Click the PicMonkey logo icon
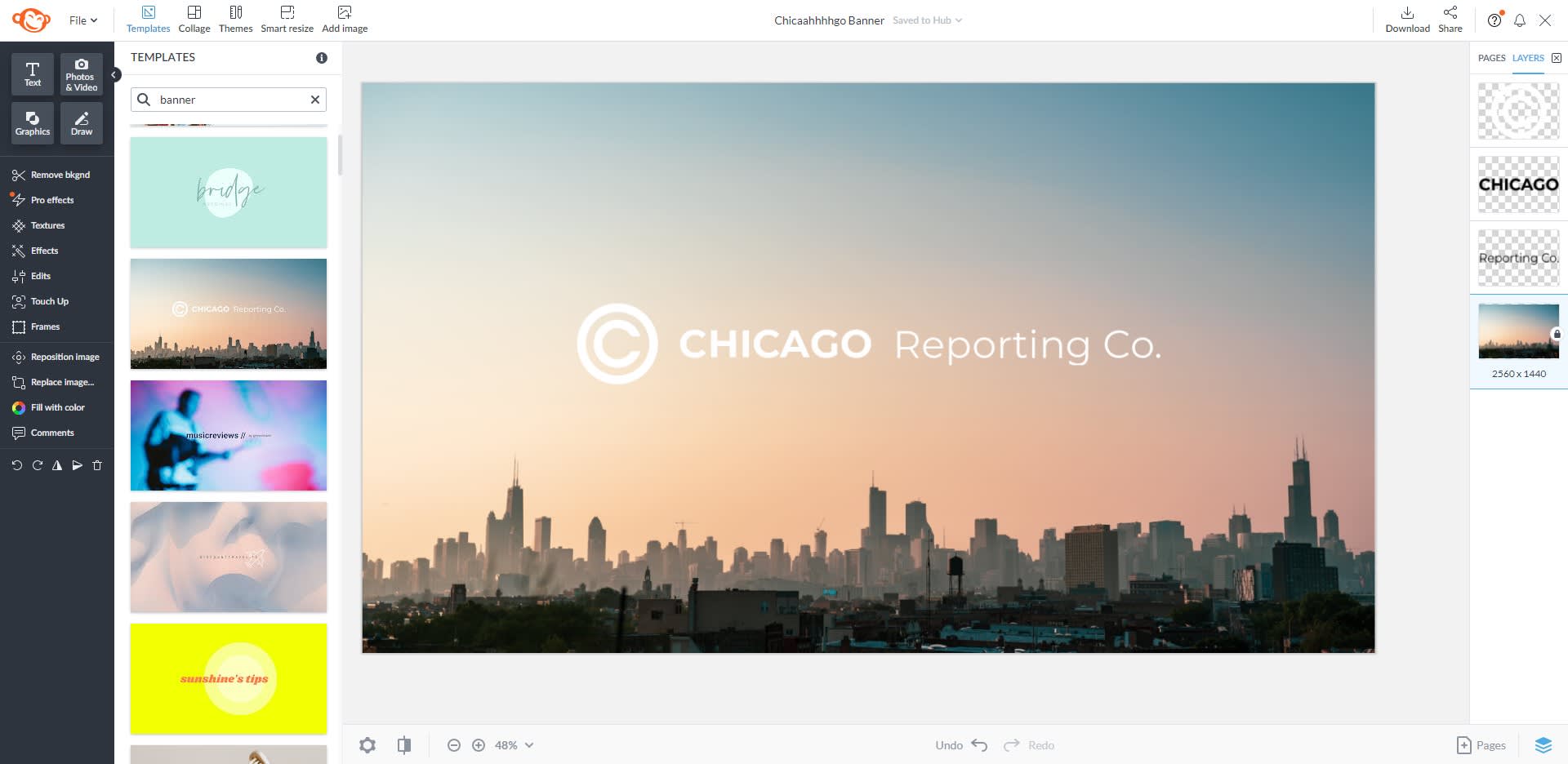 pos(31,20)
